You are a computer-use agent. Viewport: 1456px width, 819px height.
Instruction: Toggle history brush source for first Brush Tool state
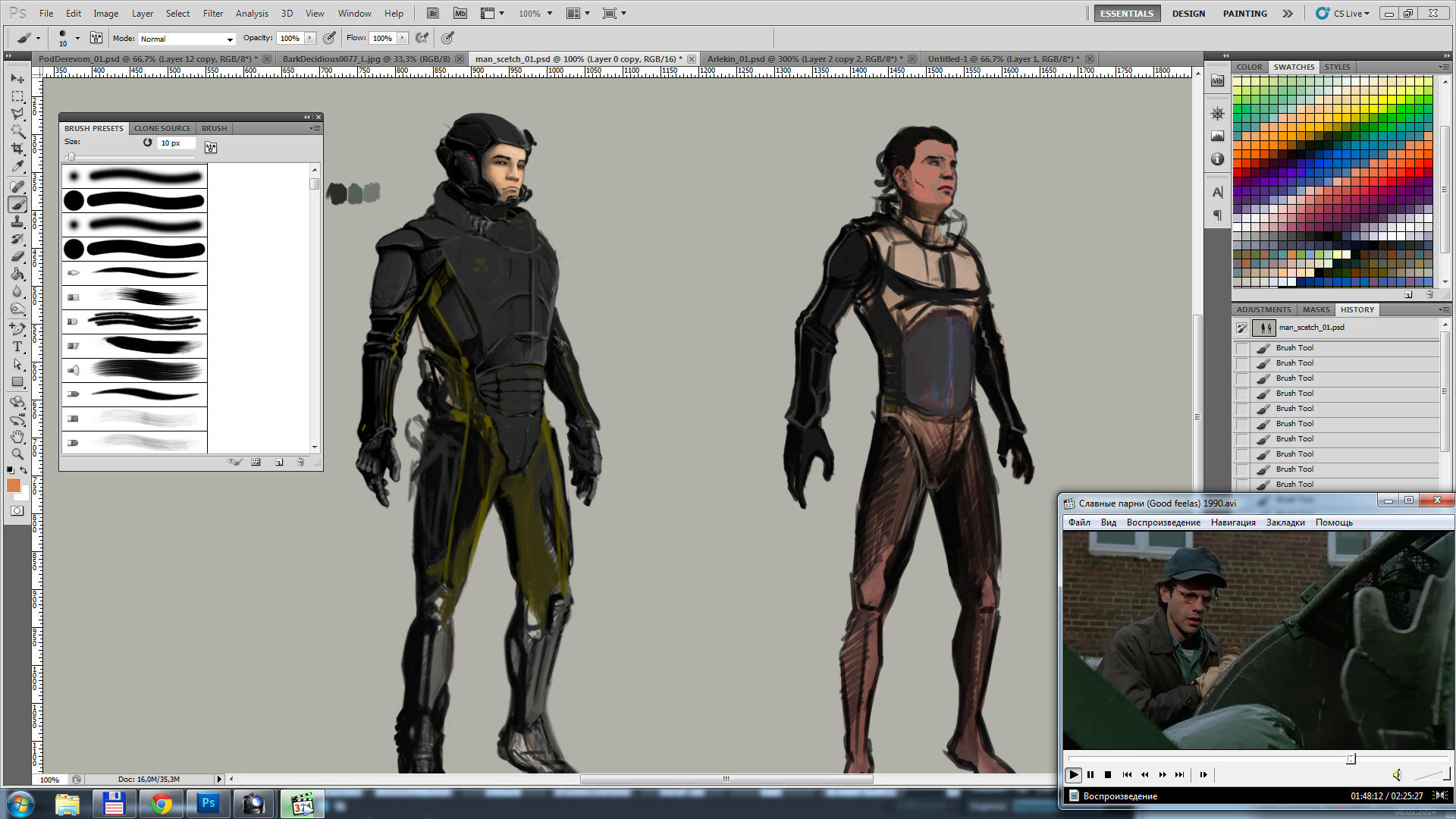coord(1241,348)
